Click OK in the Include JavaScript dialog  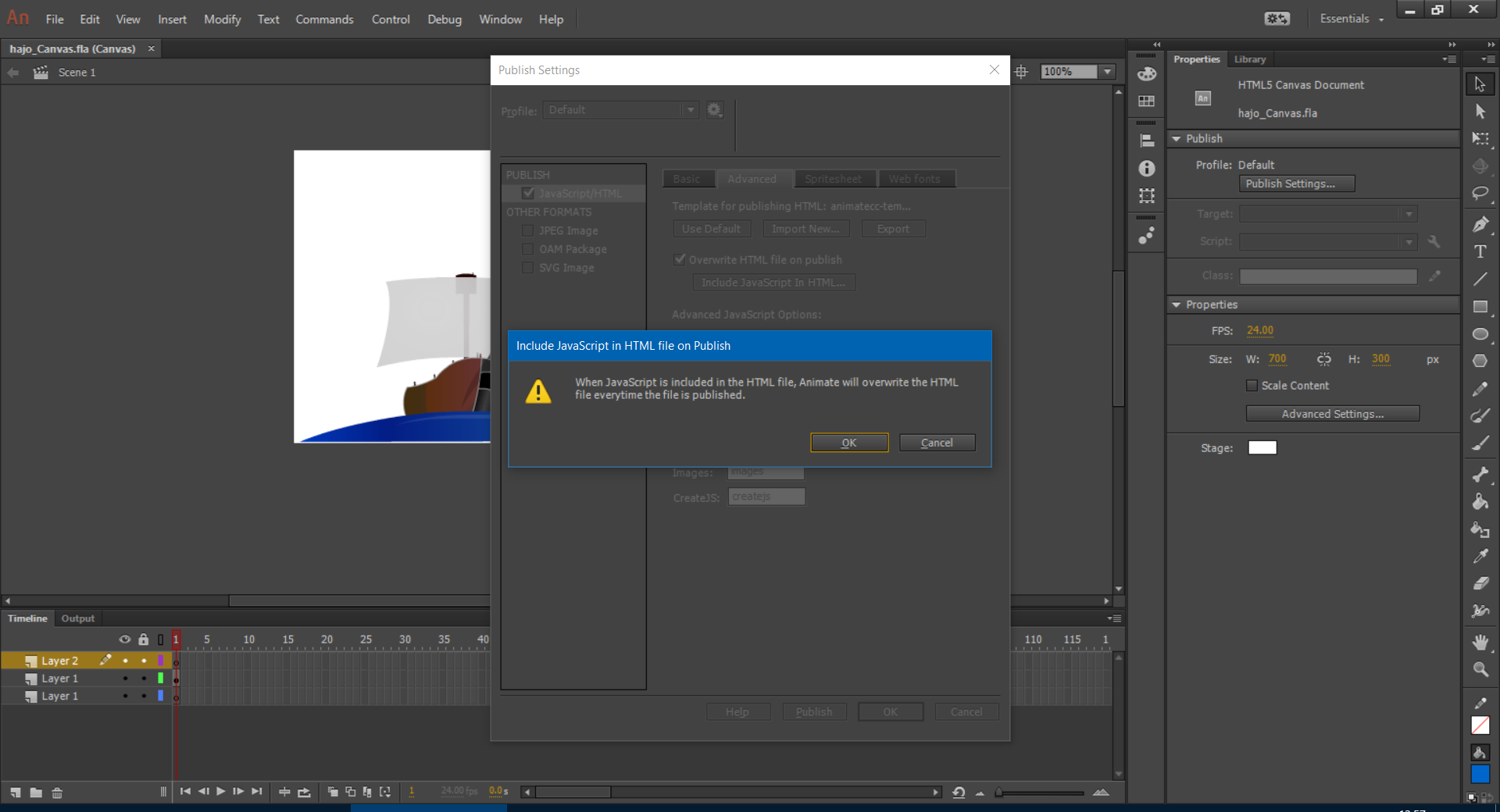[848, 443]
